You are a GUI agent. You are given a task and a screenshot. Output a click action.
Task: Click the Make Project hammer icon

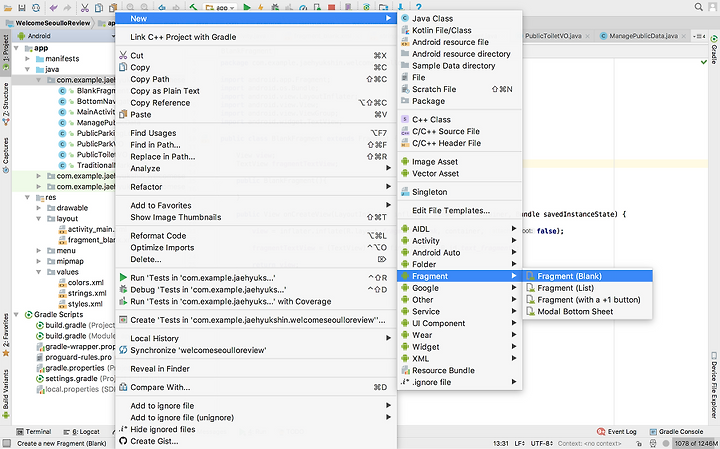tap(193, 7)
